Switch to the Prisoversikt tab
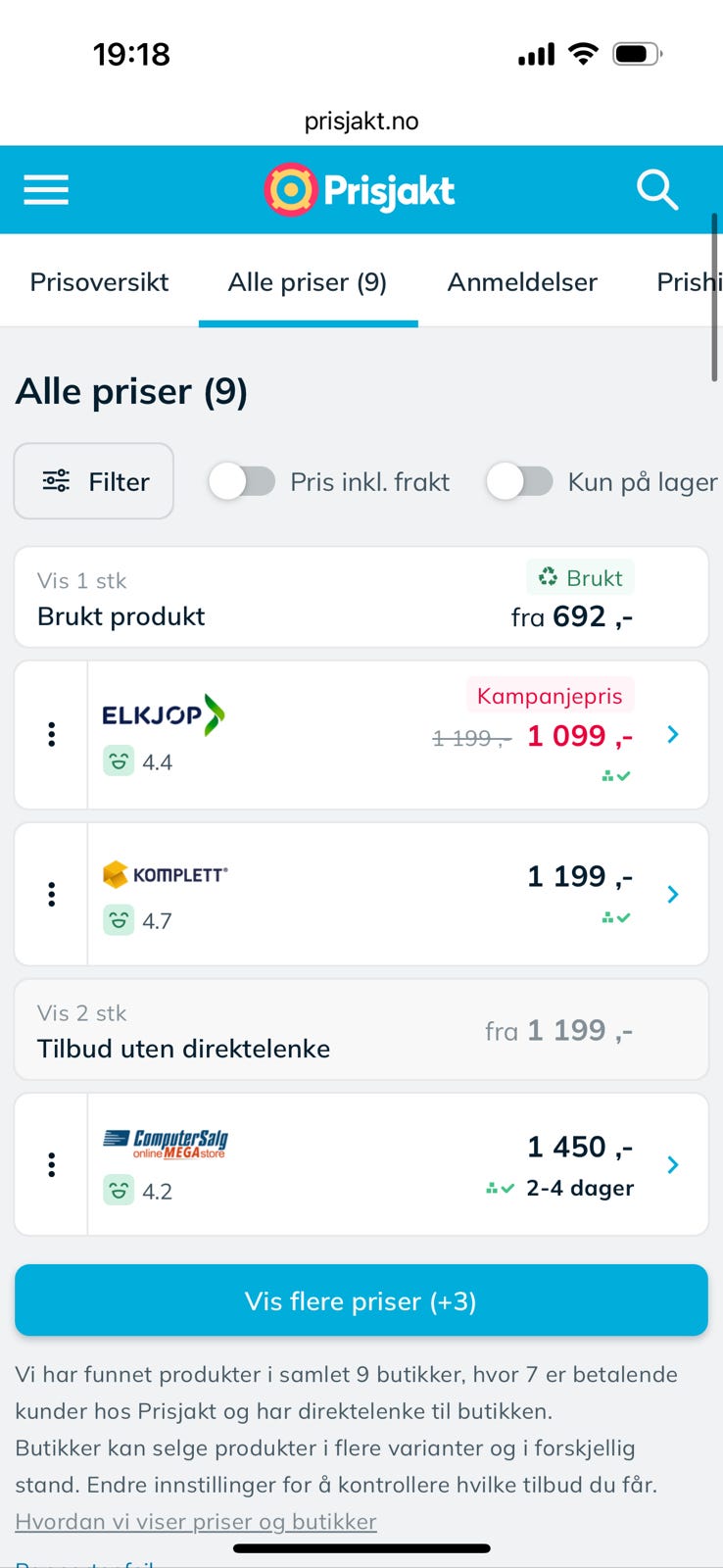The image size is (723, 1568). click(99, 282)
